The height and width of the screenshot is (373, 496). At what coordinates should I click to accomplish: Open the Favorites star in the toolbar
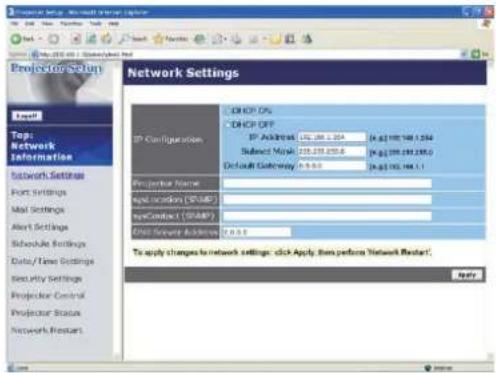[x=171, y=39]
